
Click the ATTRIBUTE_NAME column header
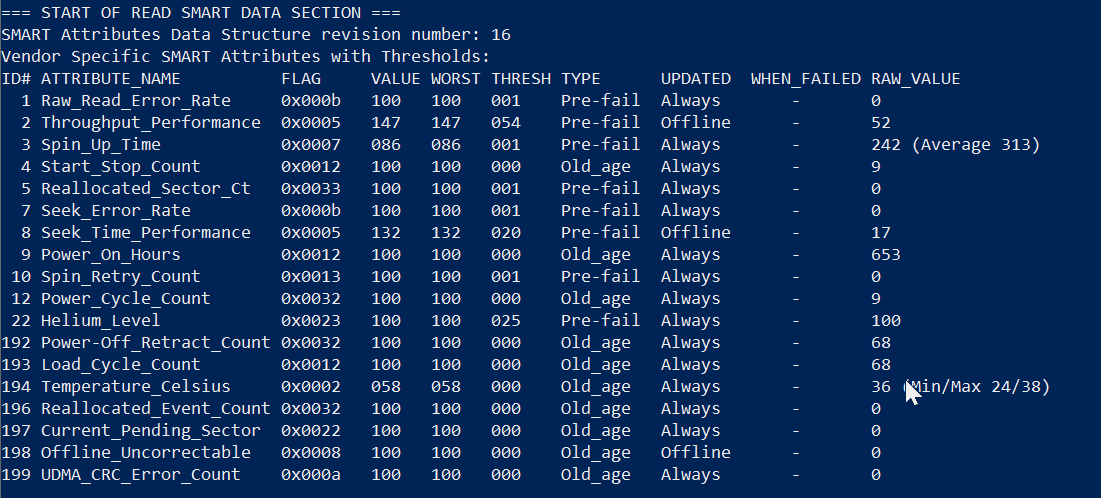(x=110, y=79)
